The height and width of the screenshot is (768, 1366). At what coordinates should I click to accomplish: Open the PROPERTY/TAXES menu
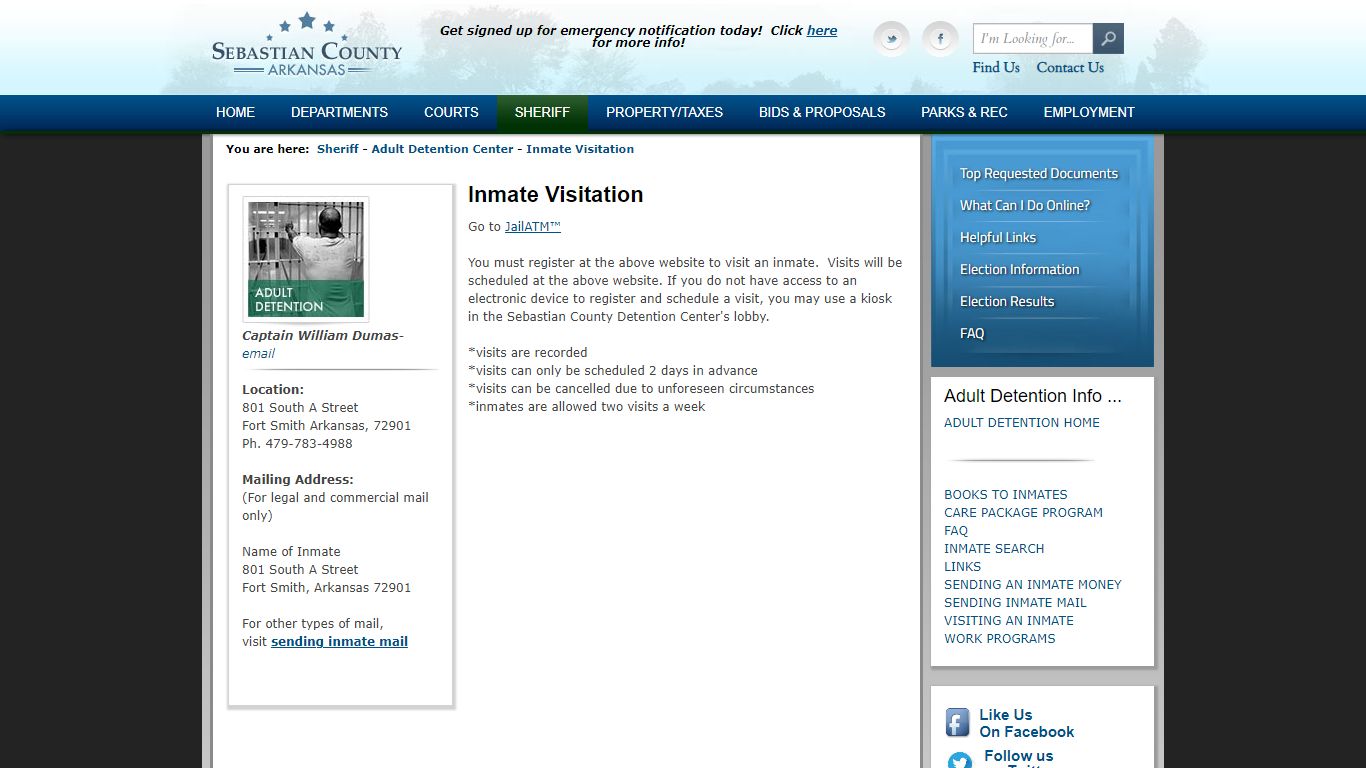(x=664, y=112)
